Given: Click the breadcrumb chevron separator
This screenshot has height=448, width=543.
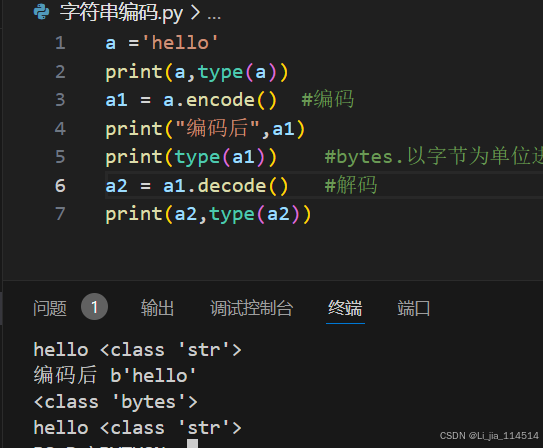Looking at the screenshot, I should pos(195,12).
